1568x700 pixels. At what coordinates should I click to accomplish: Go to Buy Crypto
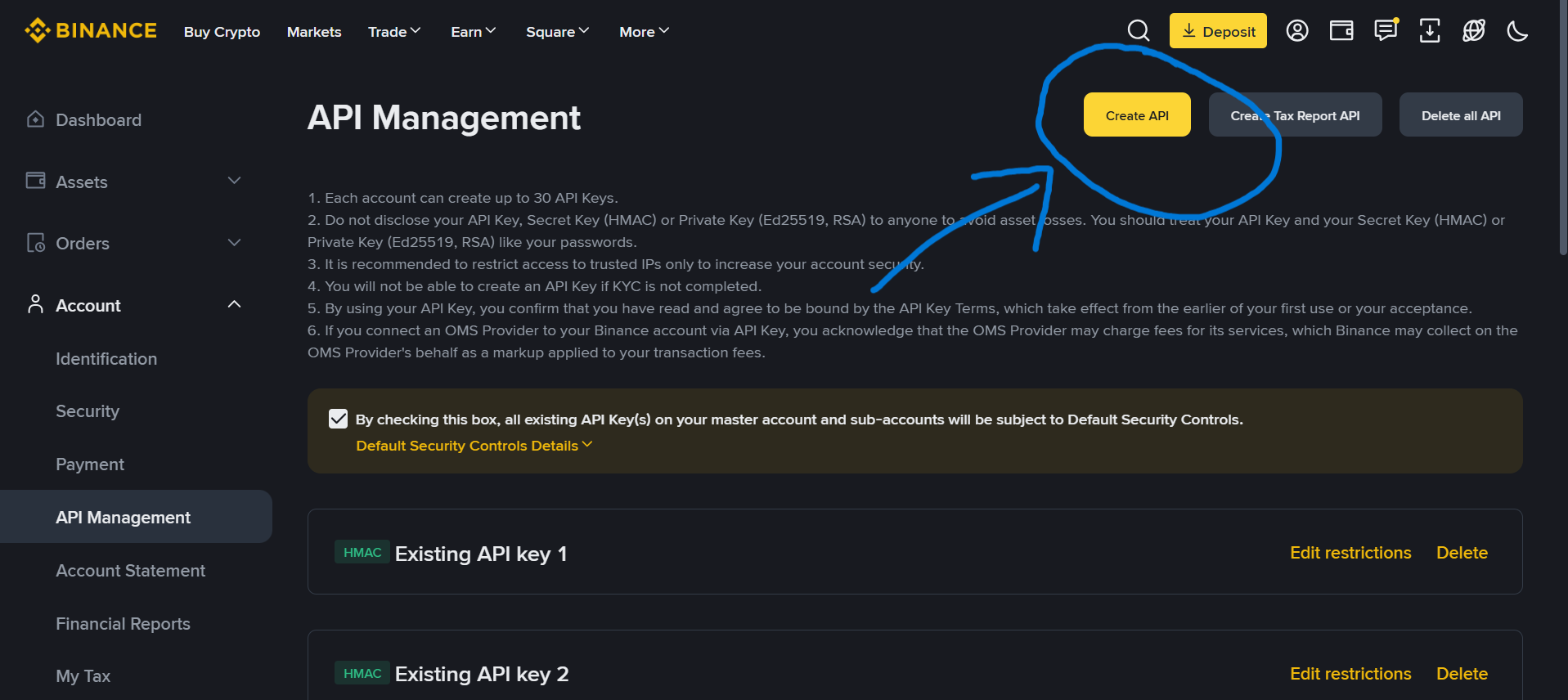coord(222,32)
